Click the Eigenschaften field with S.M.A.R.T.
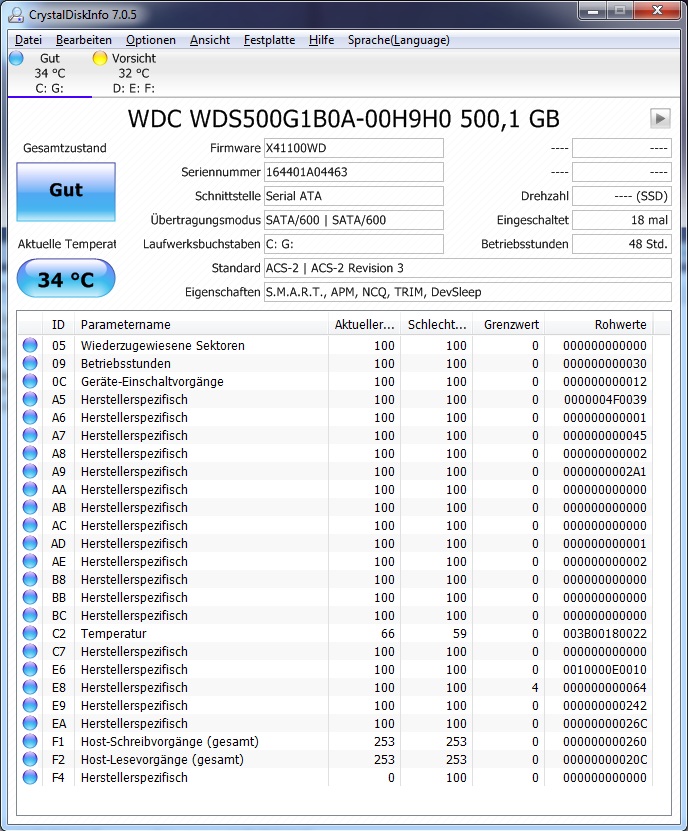The image size is (689, 831). coord(467,292)
